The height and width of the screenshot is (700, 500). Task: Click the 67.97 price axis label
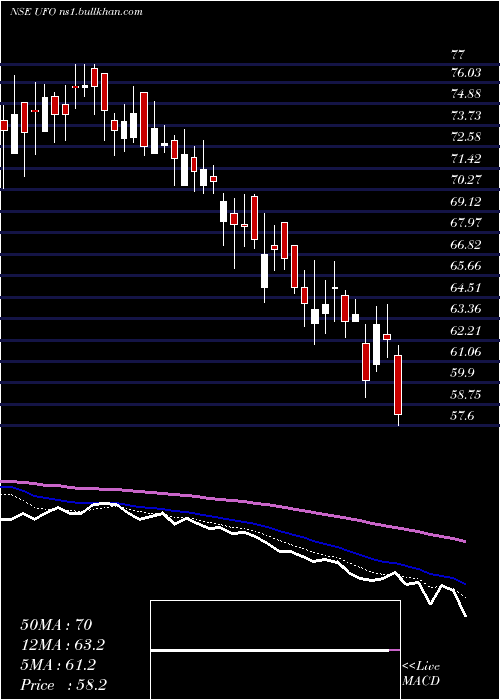click(466, 223)
